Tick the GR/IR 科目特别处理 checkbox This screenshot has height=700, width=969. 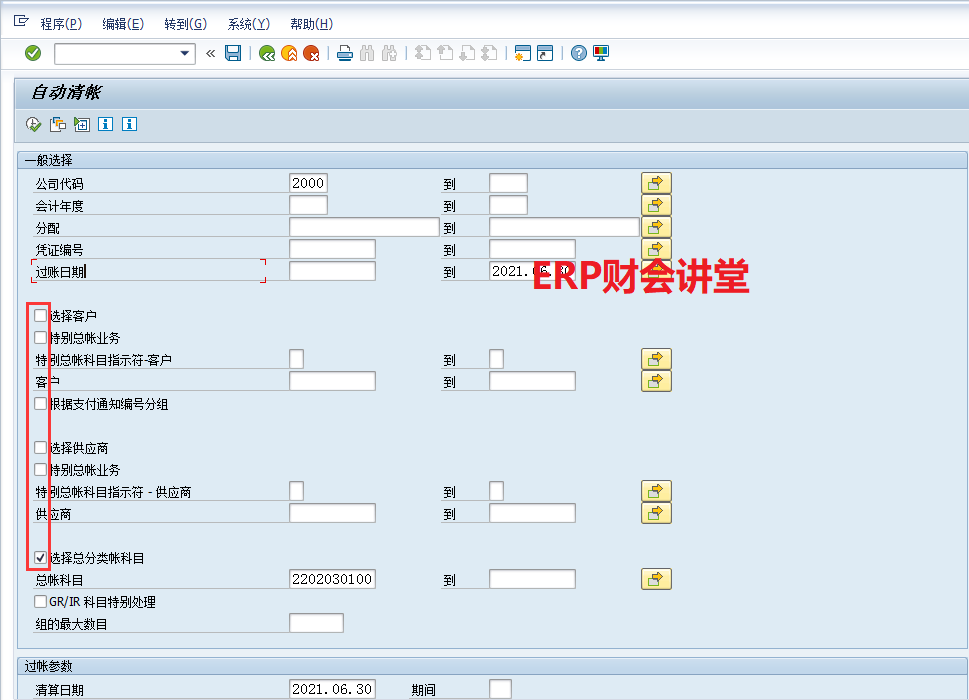(41, 602)
